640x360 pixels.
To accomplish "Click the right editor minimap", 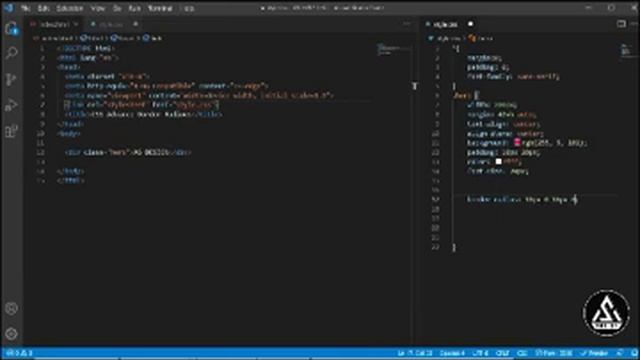I will click(627, 52).
